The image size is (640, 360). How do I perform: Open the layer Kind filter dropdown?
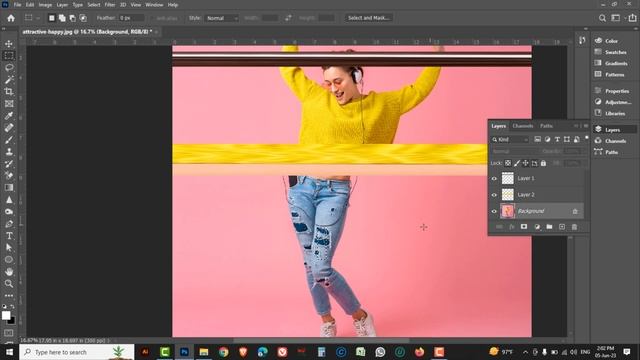coord(510,140)
